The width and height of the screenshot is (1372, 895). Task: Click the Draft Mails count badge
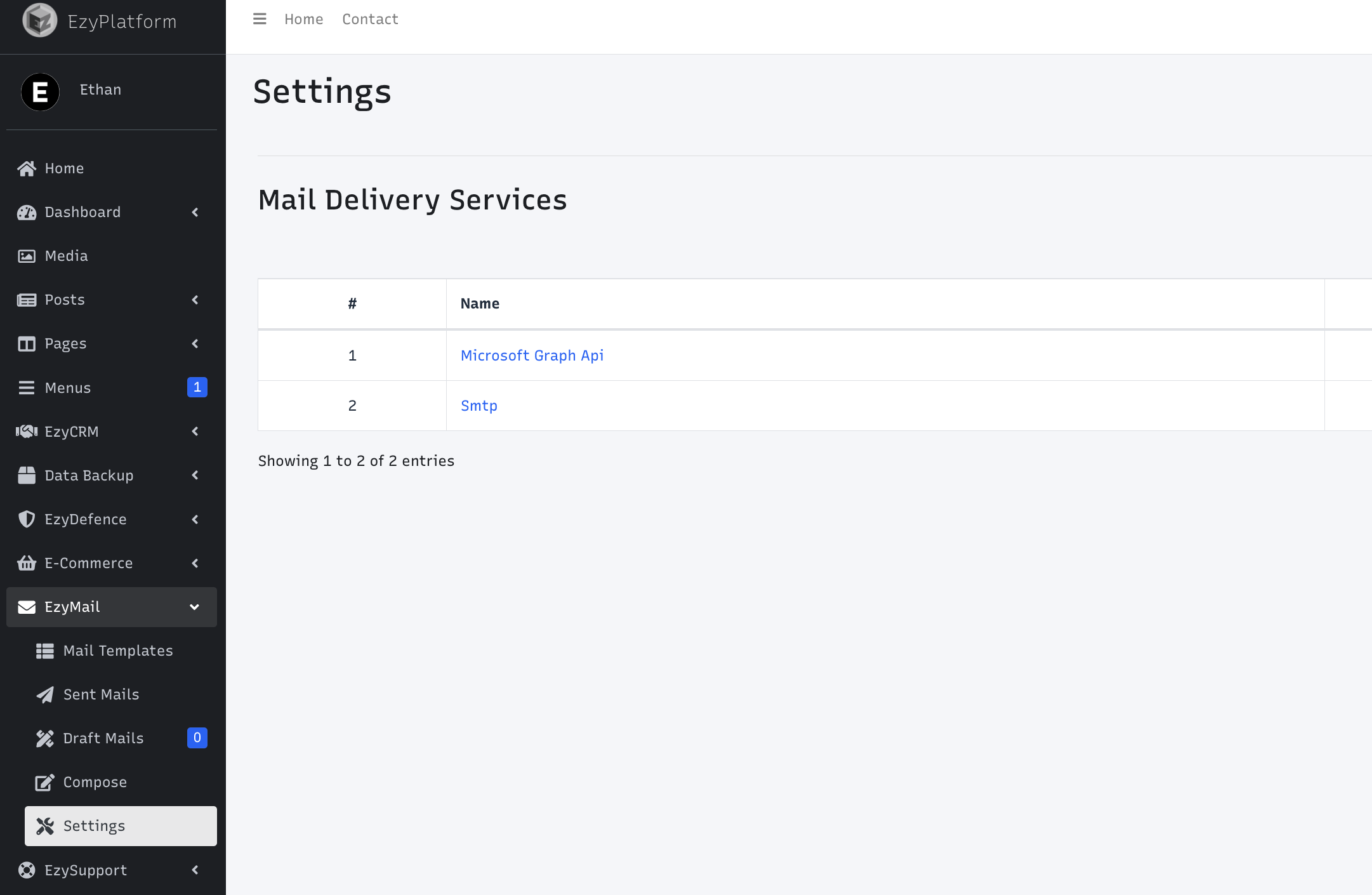pos(197,738)
